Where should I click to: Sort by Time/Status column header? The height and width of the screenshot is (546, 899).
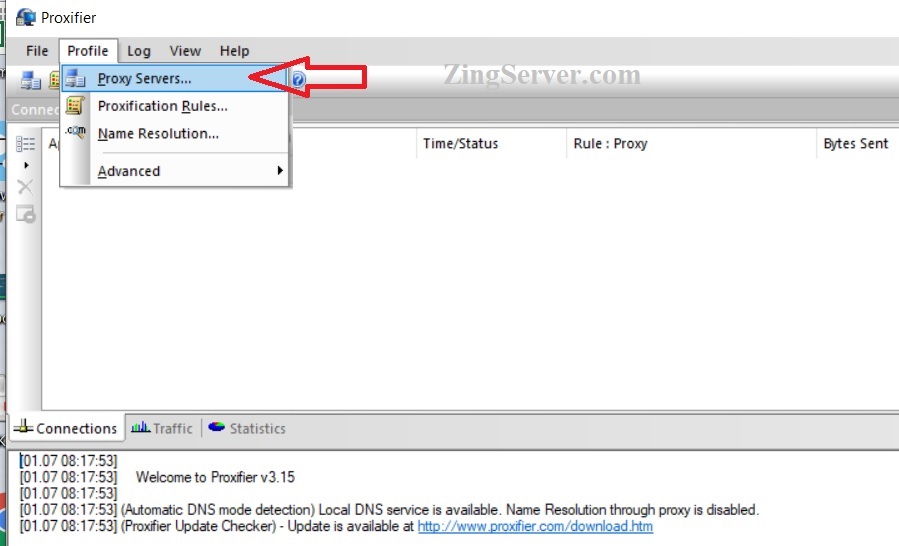point(490,143)
